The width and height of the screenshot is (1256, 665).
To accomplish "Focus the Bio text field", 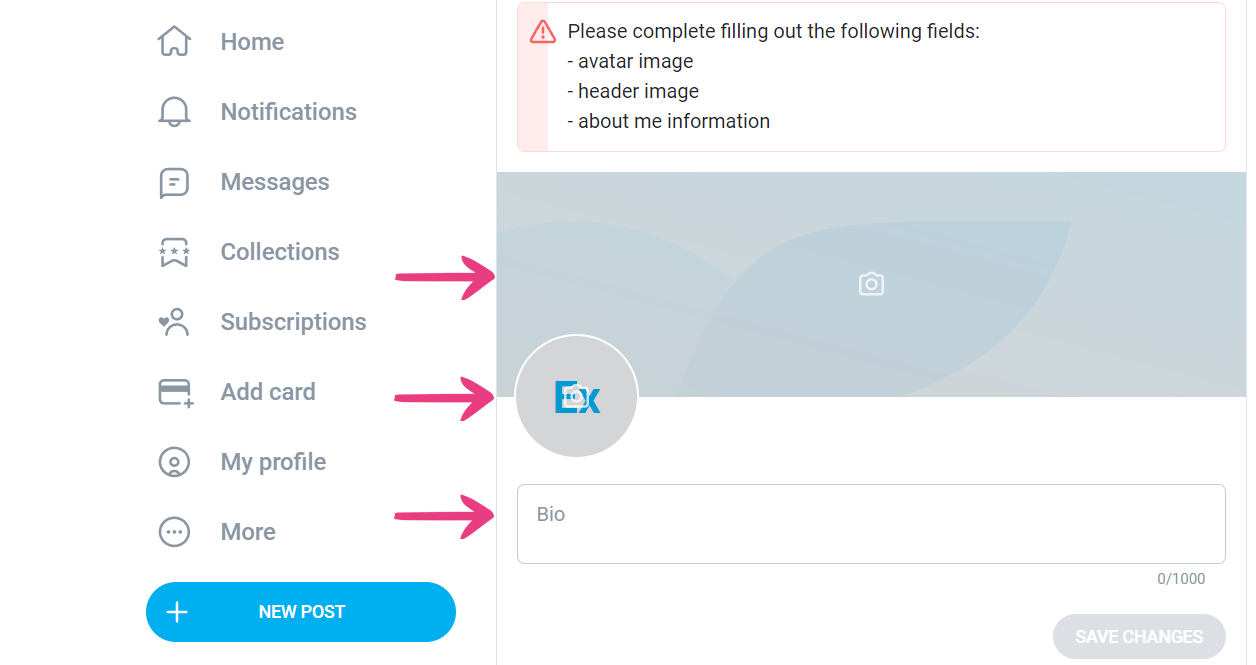I will 871,524.
